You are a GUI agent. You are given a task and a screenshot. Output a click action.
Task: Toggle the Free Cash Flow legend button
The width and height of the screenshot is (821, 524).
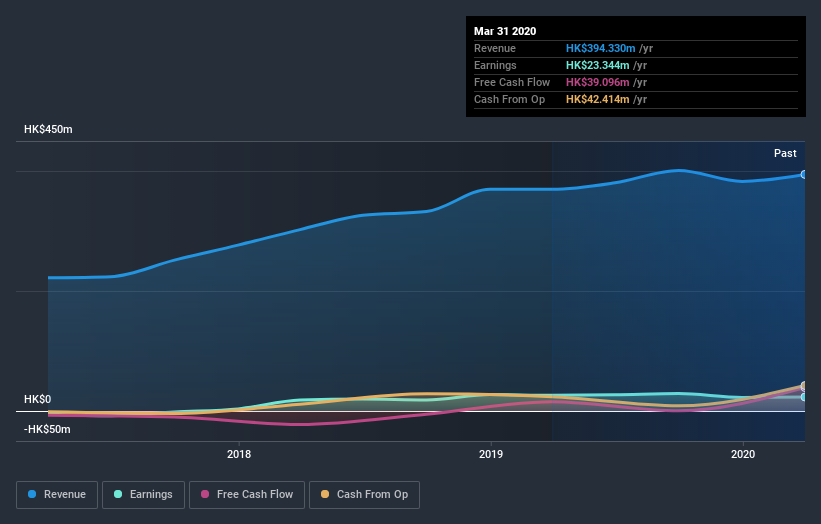pyautogui.click(x=247, y=495)
